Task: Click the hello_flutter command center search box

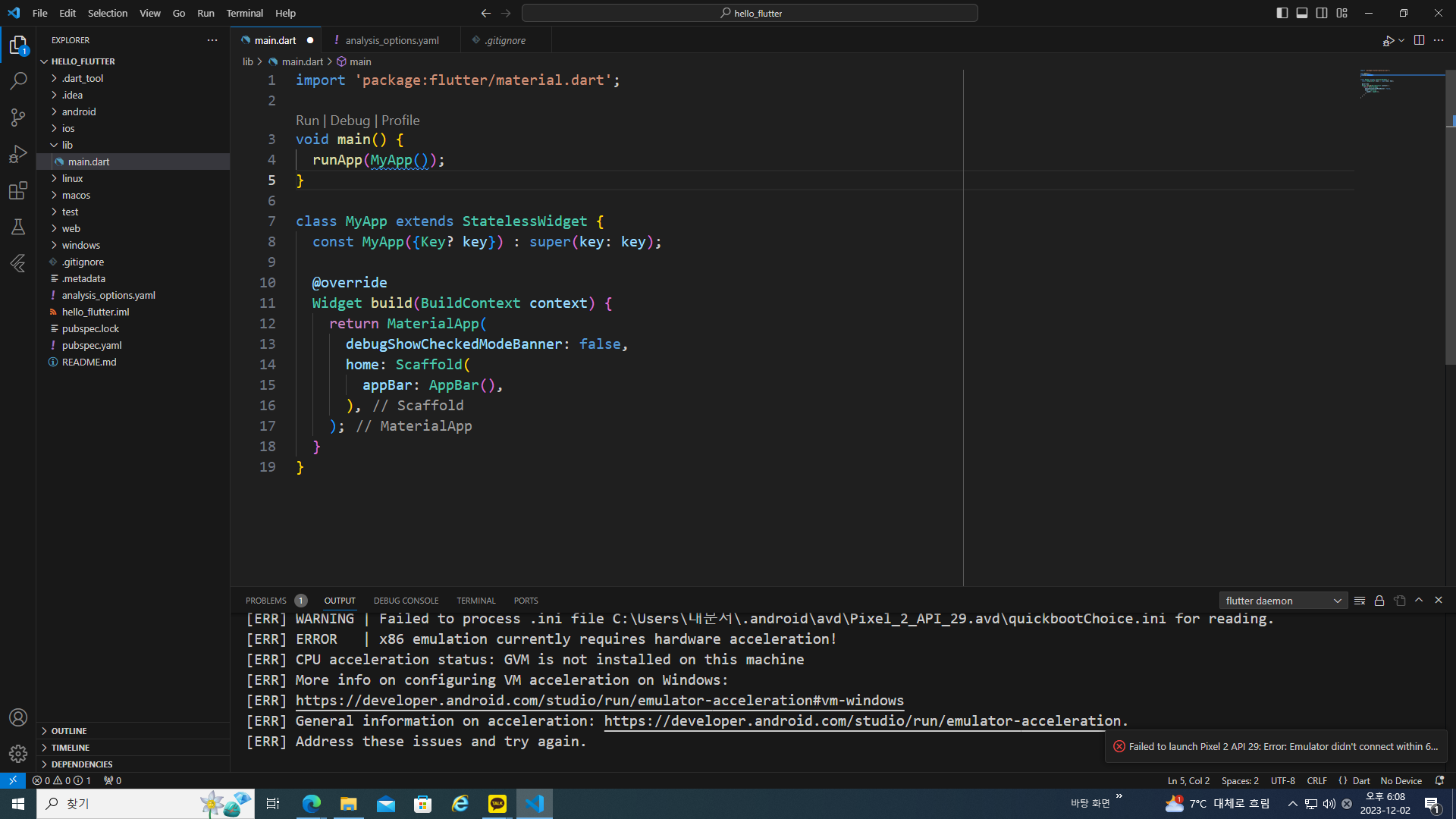Action: click(750, 13)
